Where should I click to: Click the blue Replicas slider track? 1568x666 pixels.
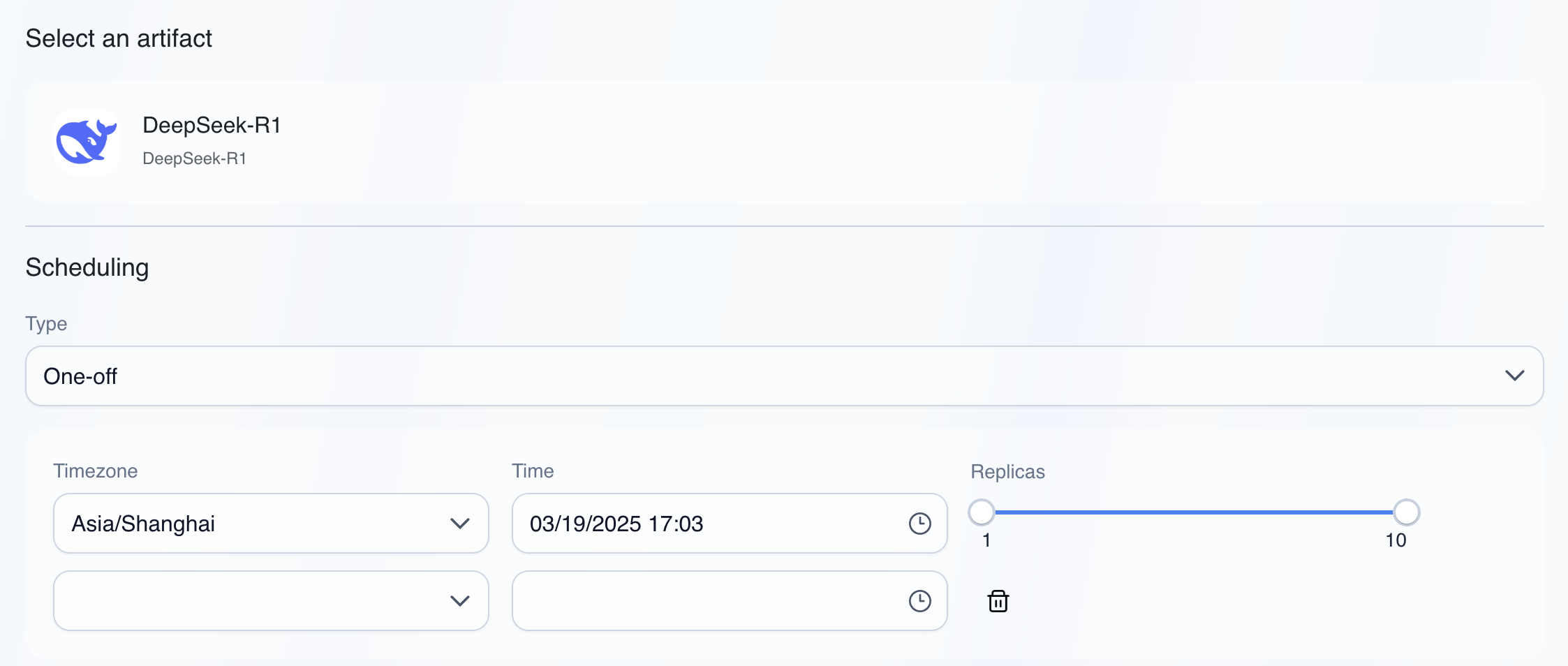(1194, 512)
